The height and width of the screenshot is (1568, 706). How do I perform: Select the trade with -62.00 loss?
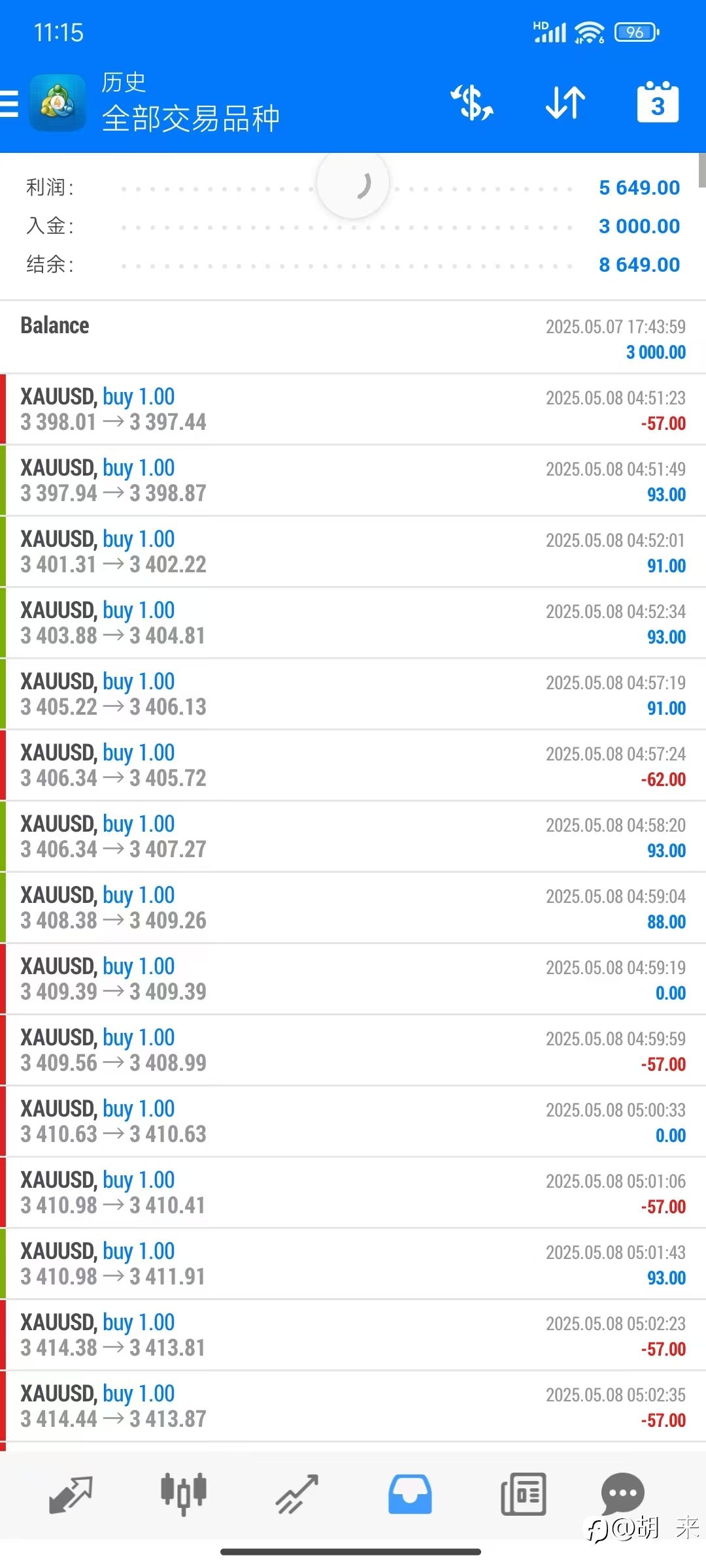tap(353, 766)
